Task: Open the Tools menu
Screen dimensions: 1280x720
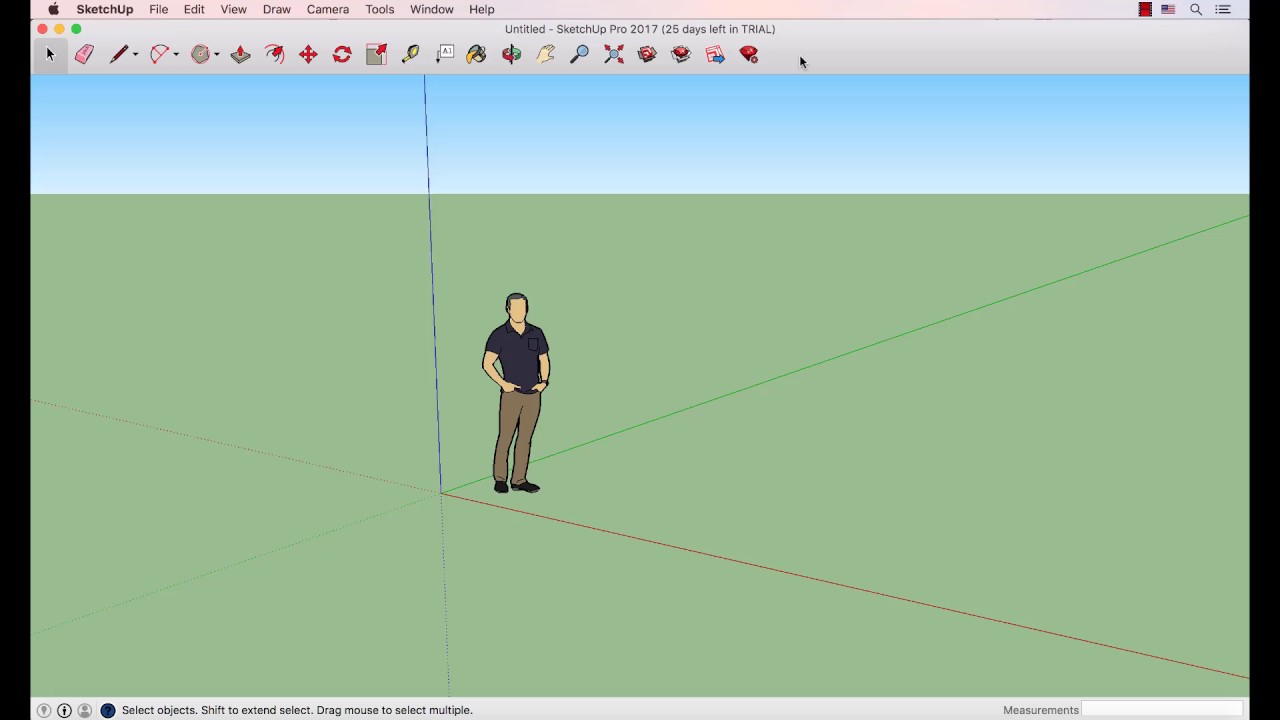Action: point(380,9)
